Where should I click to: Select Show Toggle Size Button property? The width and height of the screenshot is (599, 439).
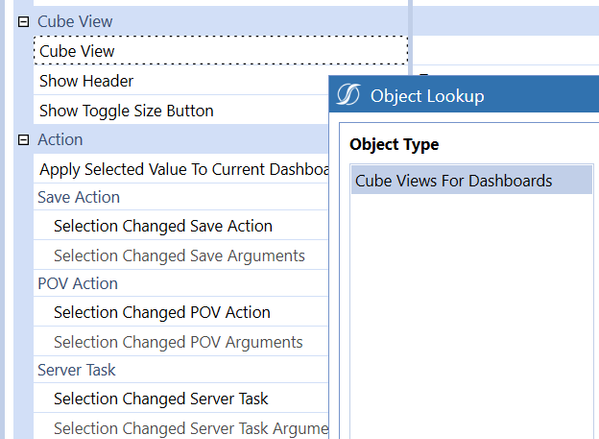[x=181, y=111]
